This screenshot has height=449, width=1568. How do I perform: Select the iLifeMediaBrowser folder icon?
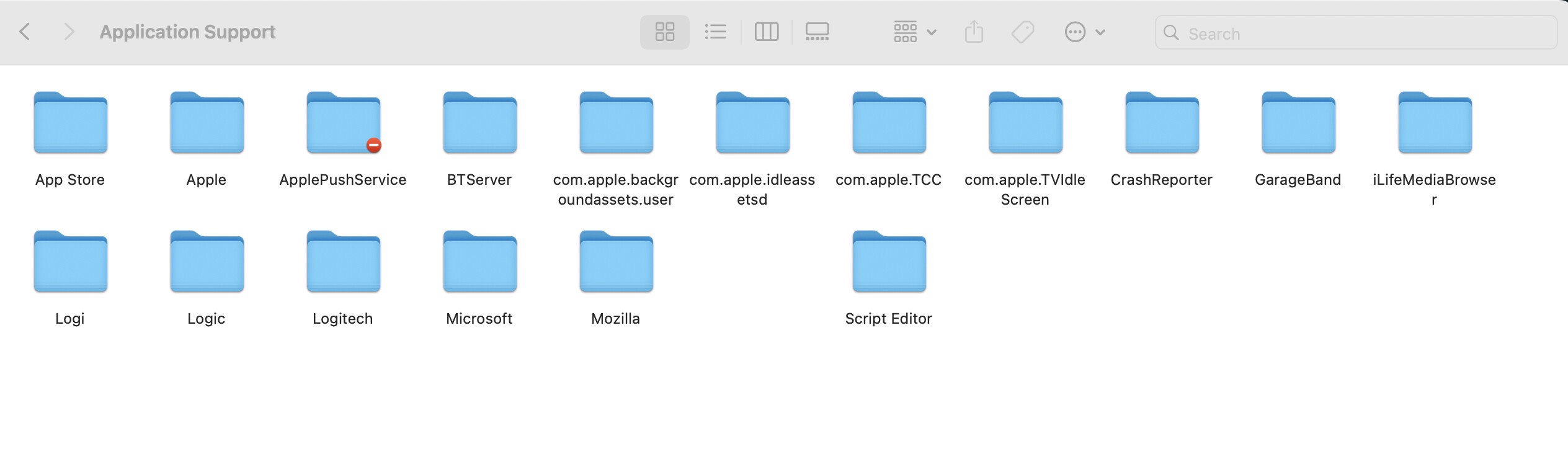pyautogui.click(x=1435, y=123)
